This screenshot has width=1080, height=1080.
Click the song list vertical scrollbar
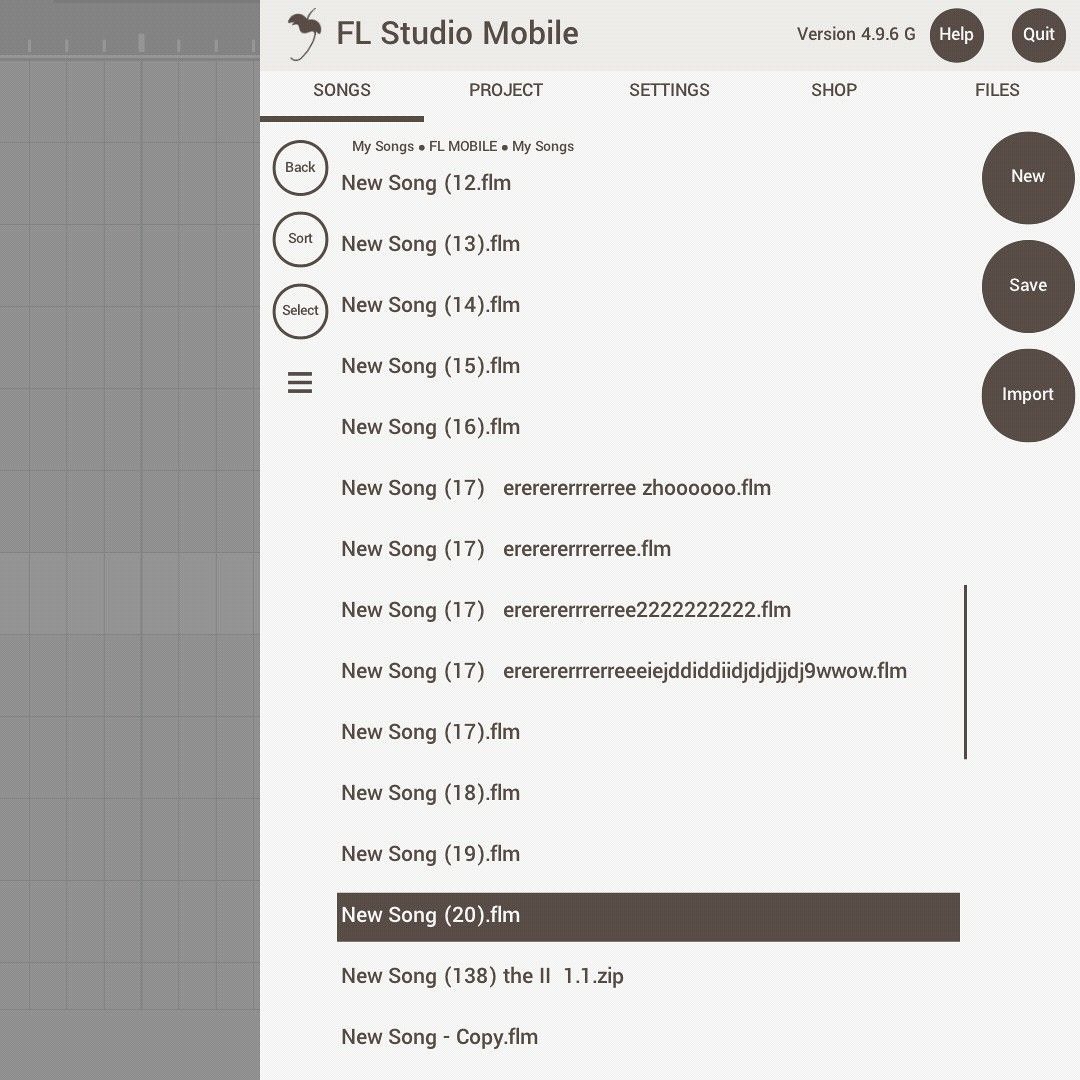[x=966, y=672]
